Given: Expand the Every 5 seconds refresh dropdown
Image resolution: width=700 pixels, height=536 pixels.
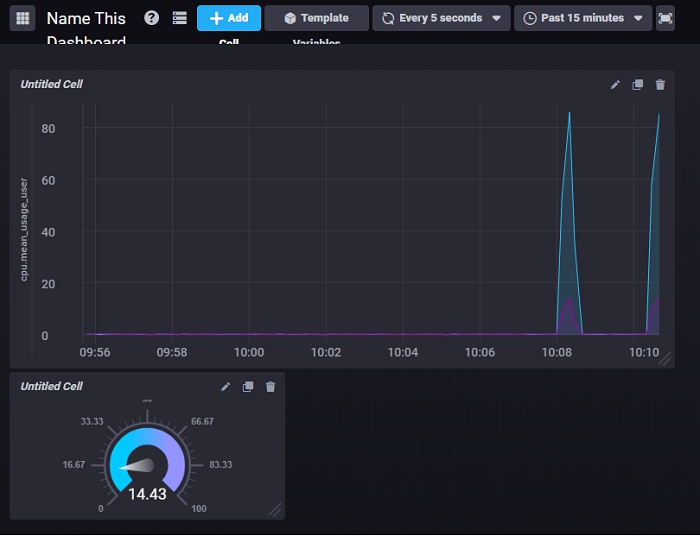Looking at the screenshot, I should pos(441,18).
